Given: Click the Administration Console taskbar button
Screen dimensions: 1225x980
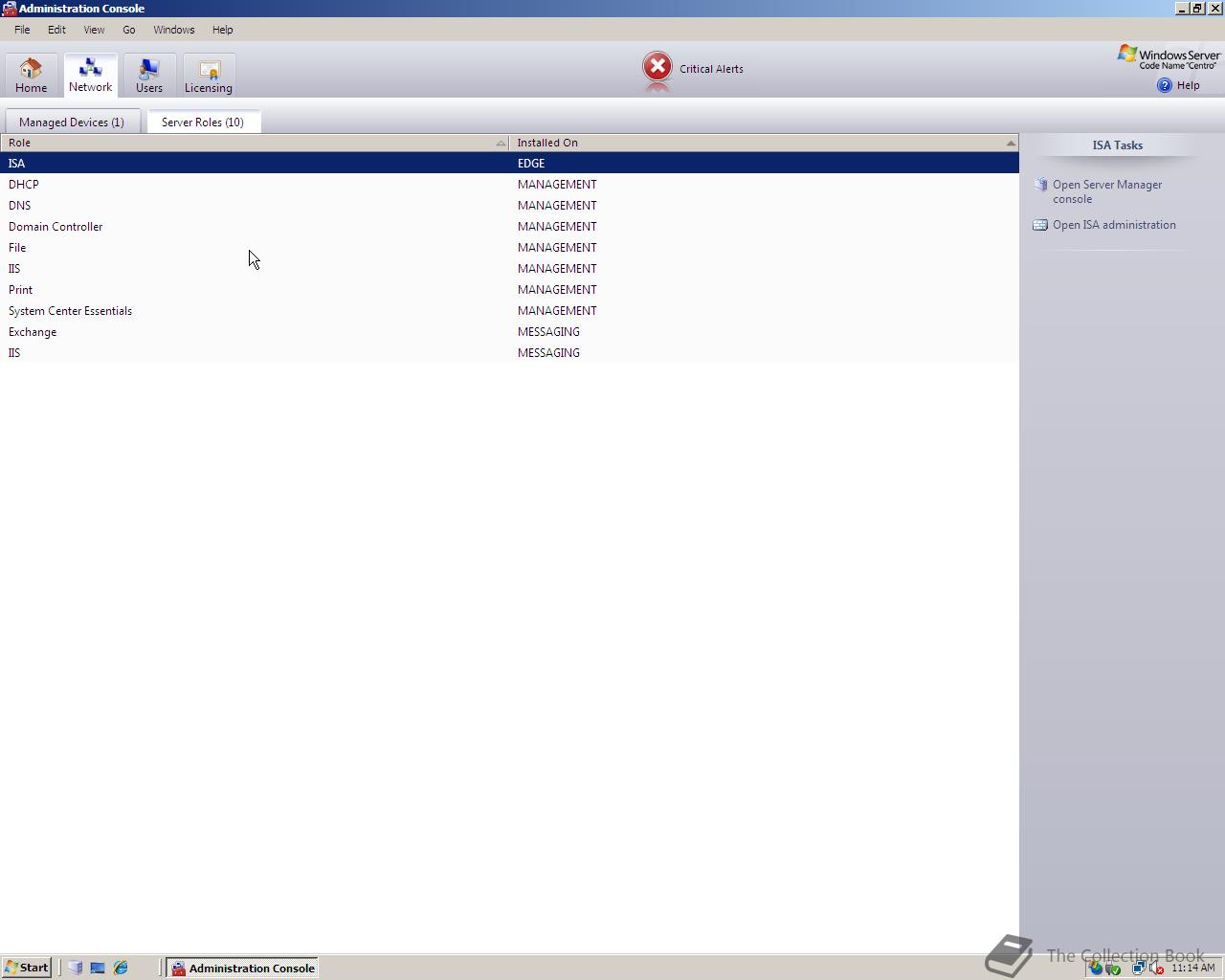Looking at the screenshot, I should point(242,968).
